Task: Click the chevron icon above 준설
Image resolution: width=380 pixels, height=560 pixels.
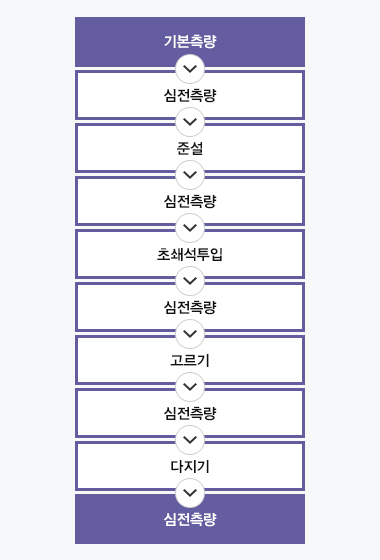Action: pyautogui.click(x=190, y=121)
